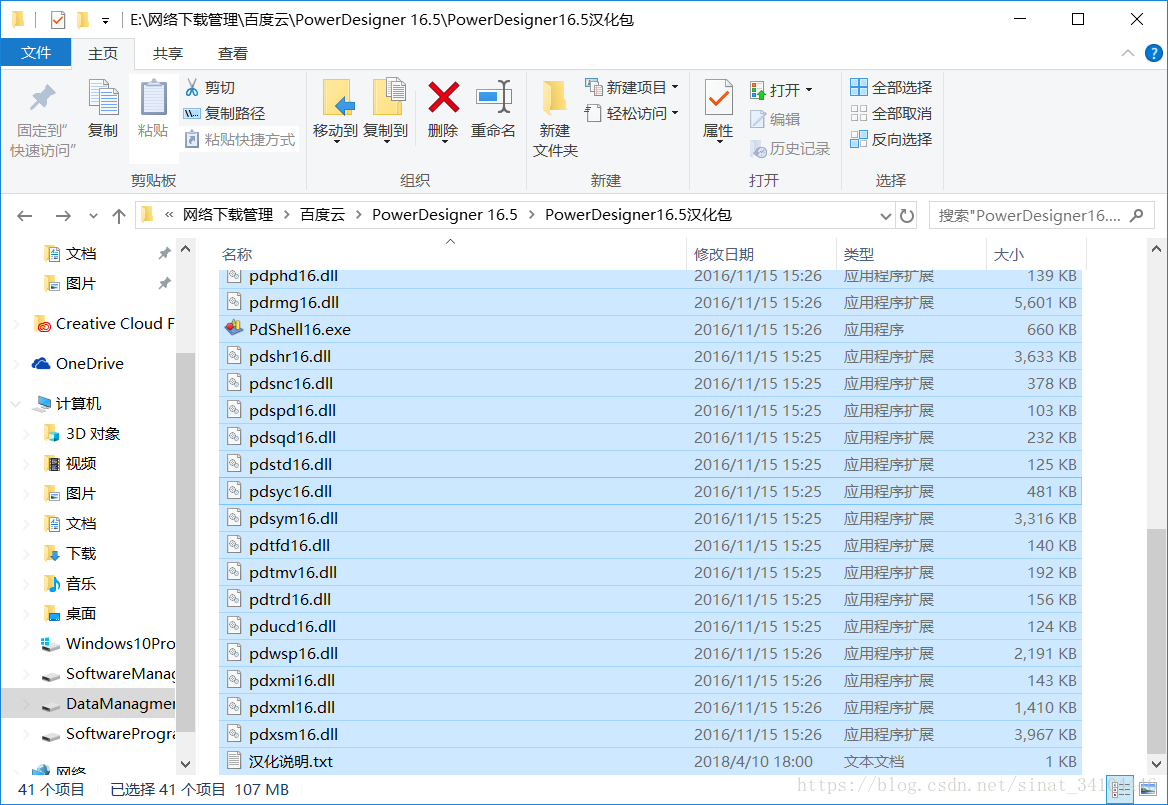Choose 粘贴快捷方式 (Paste shortcut)
The height and width of the screenshot is (805, 1168).
(240, 139)
